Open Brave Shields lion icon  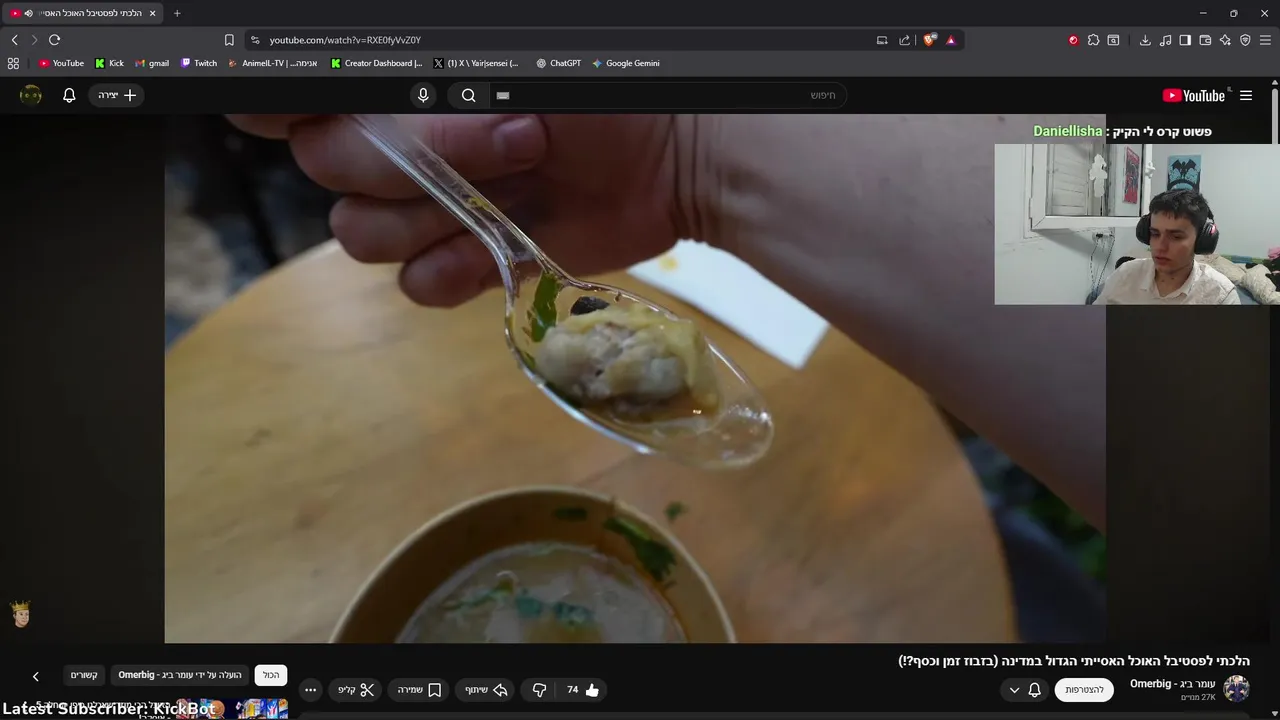pyautogui.click(x=929, y=40)
